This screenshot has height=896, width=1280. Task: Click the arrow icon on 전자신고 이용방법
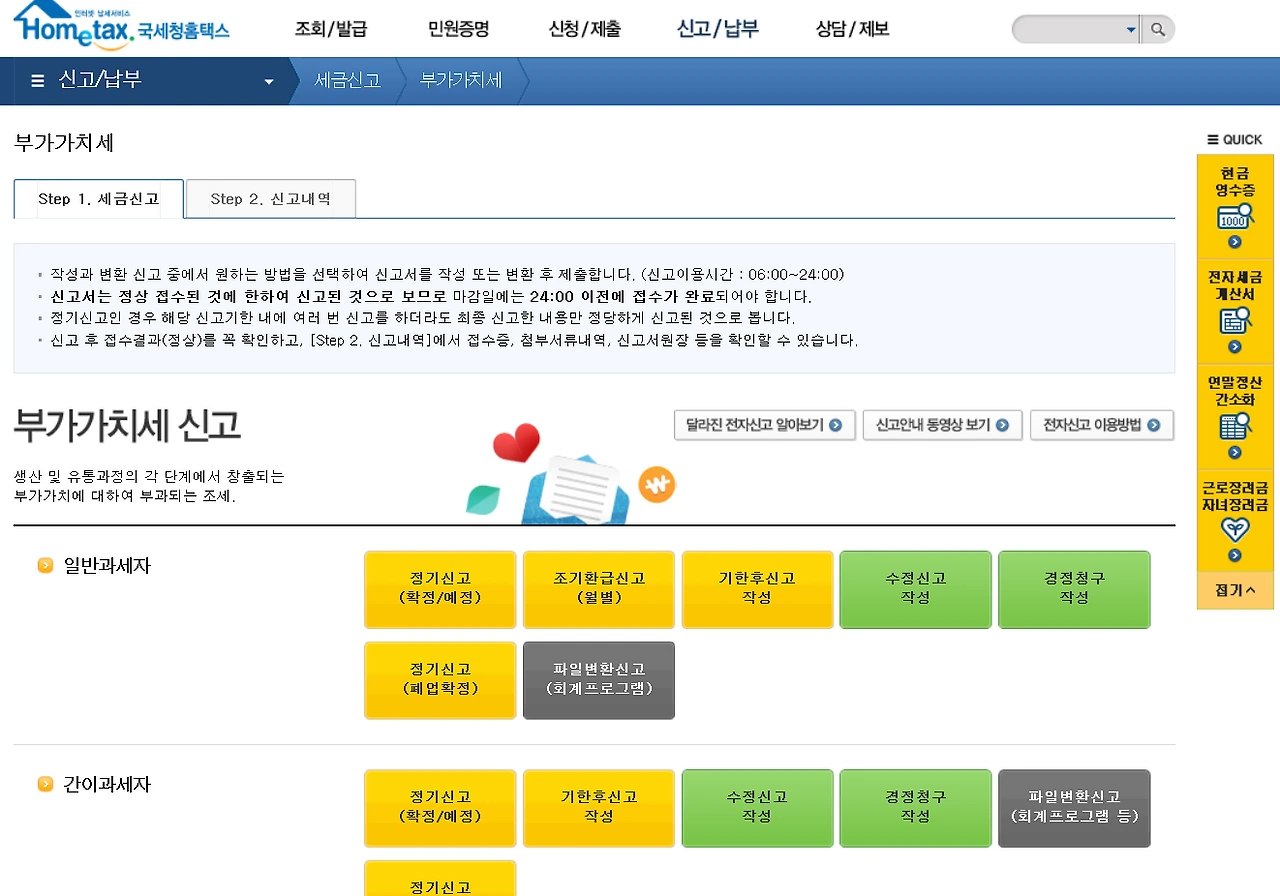point(1154,425)
